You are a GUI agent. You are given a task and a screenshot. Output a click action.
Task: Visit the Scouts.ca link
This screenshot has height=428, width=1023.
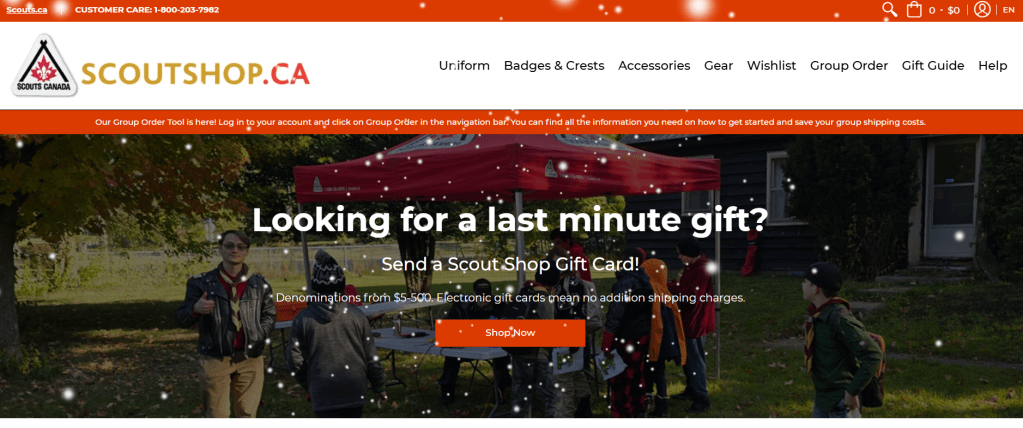[27, 10]
